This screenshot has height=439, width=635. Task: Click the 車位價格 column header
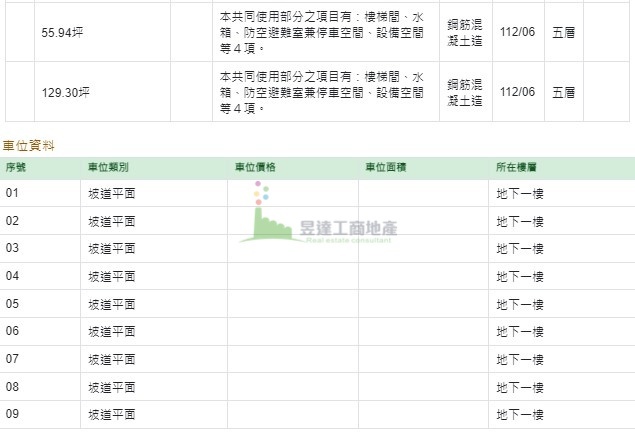255,167
